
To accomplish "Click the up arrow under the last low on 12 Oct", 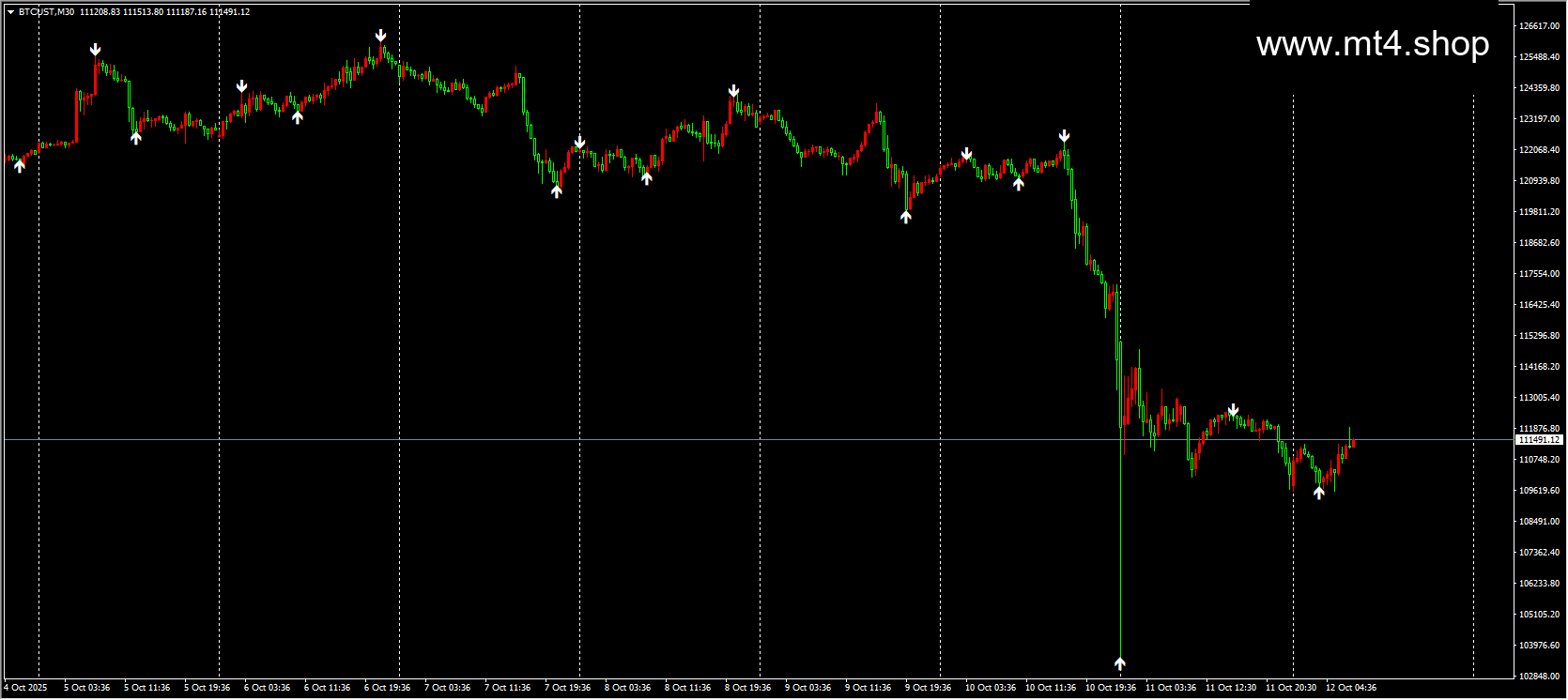I will pos(1319,492).
